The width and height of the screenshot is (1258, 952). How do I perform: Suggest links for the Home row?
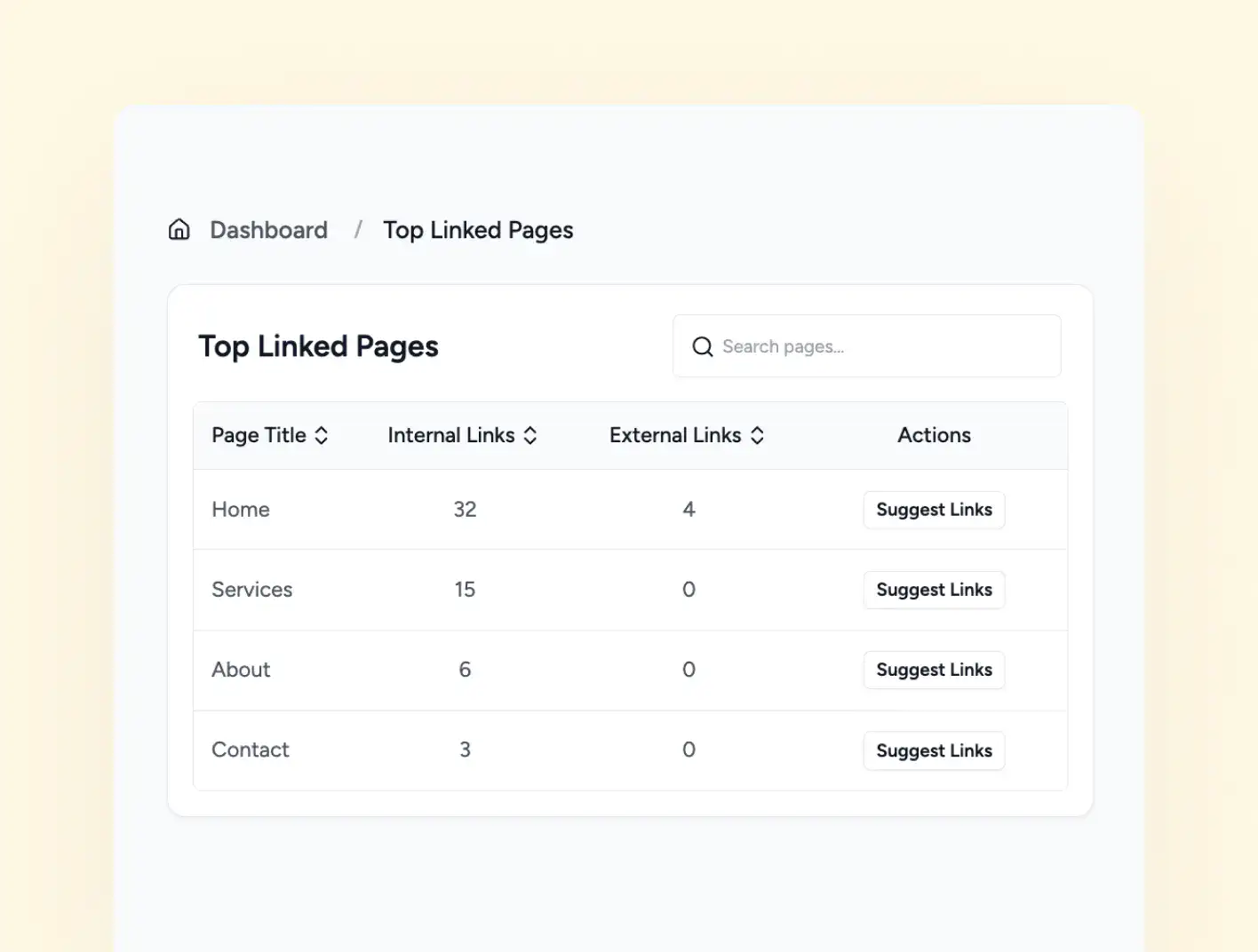pos(934,510)
